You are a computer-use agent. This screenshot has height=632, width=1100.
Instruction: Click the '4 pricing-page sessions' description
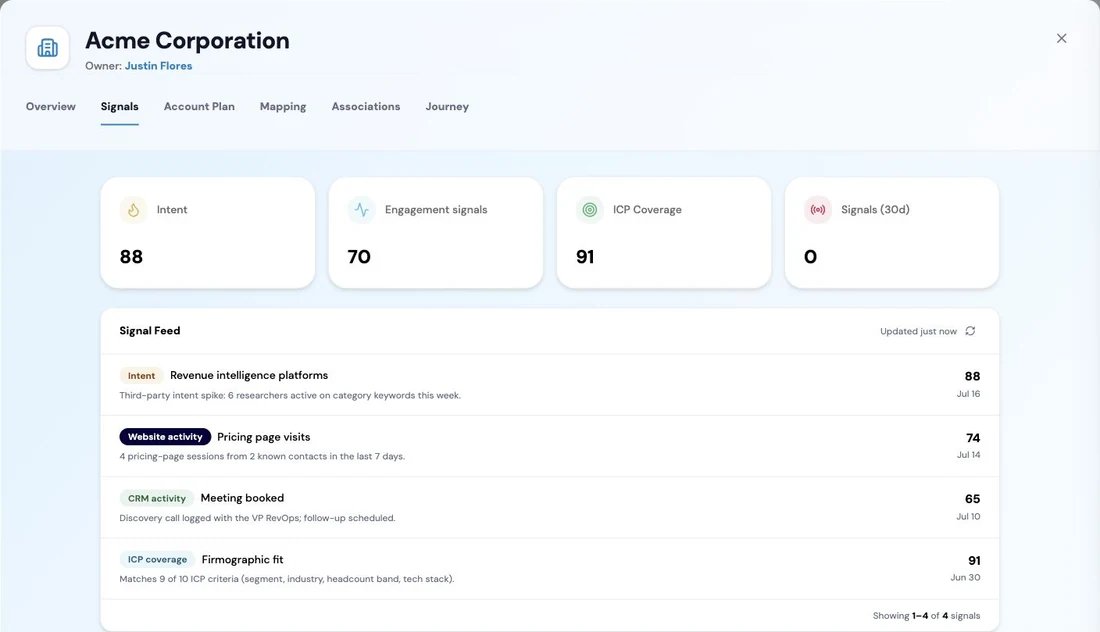click(x=262, y=457)
